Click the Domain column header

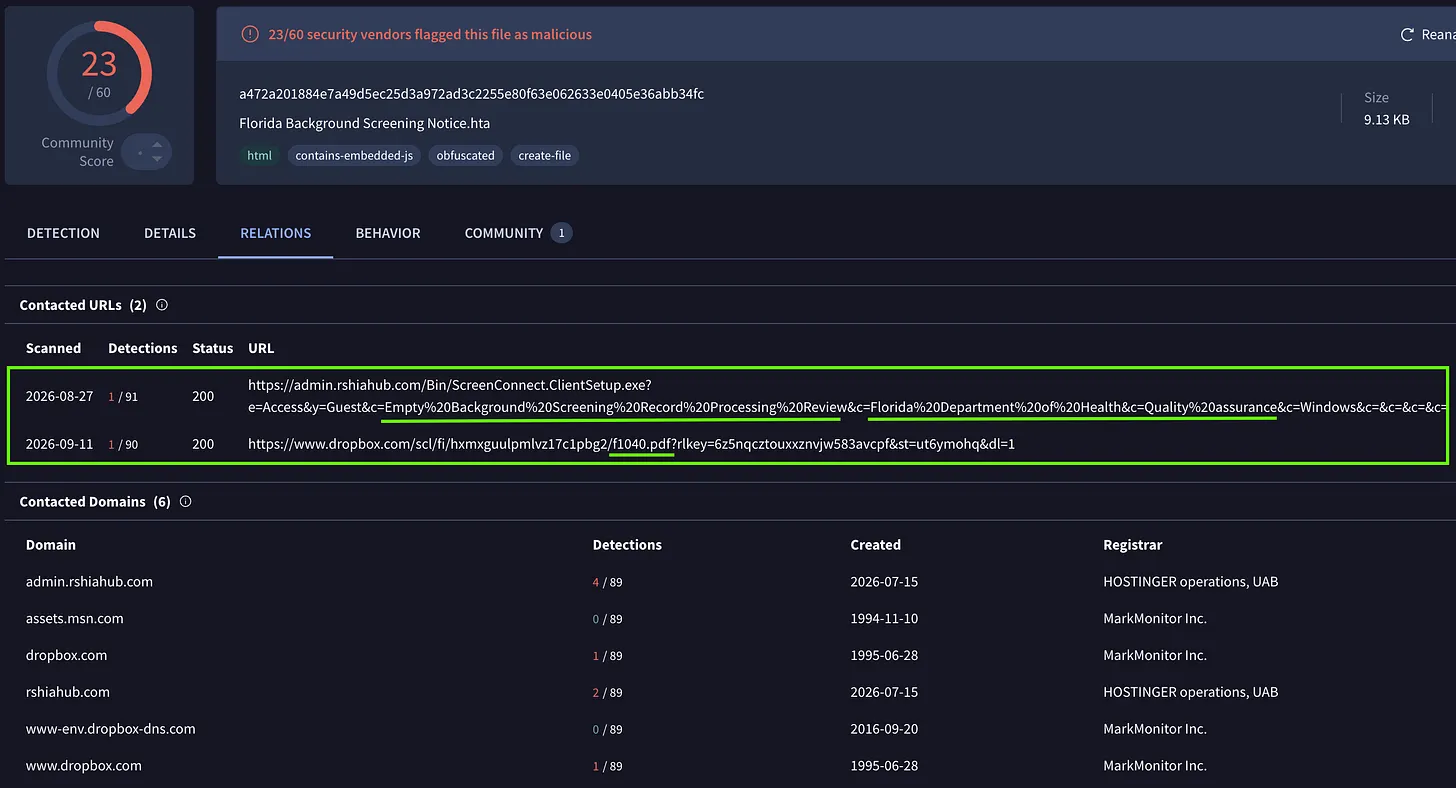(x=51, y=545)
